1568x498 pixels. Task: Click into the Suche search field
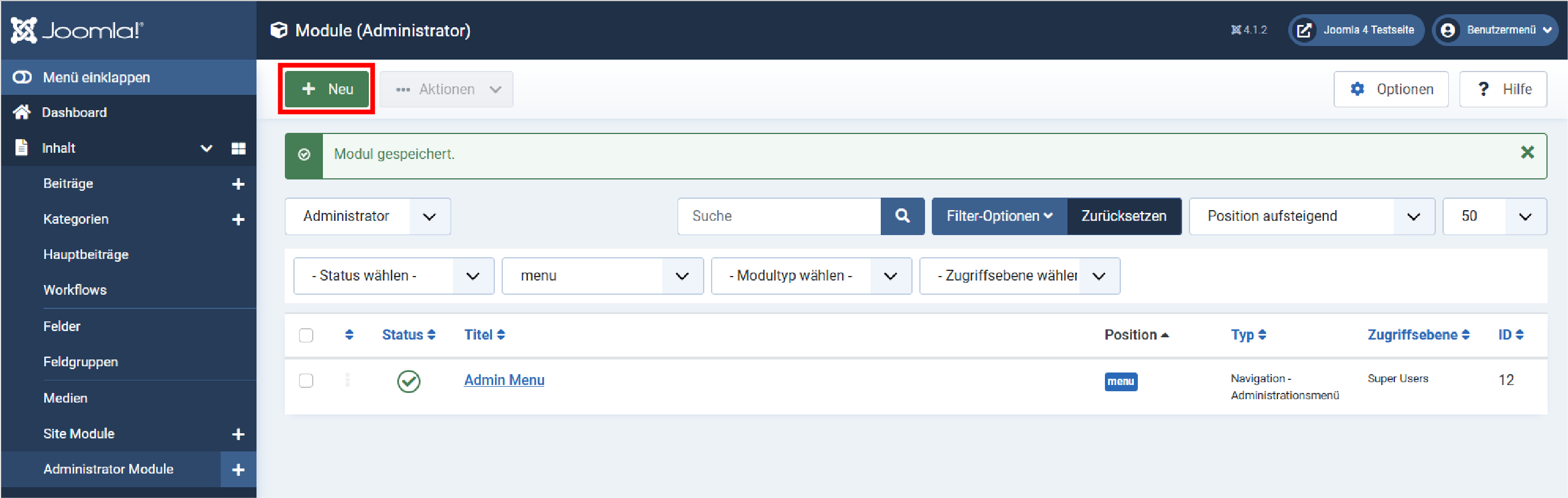779,216
